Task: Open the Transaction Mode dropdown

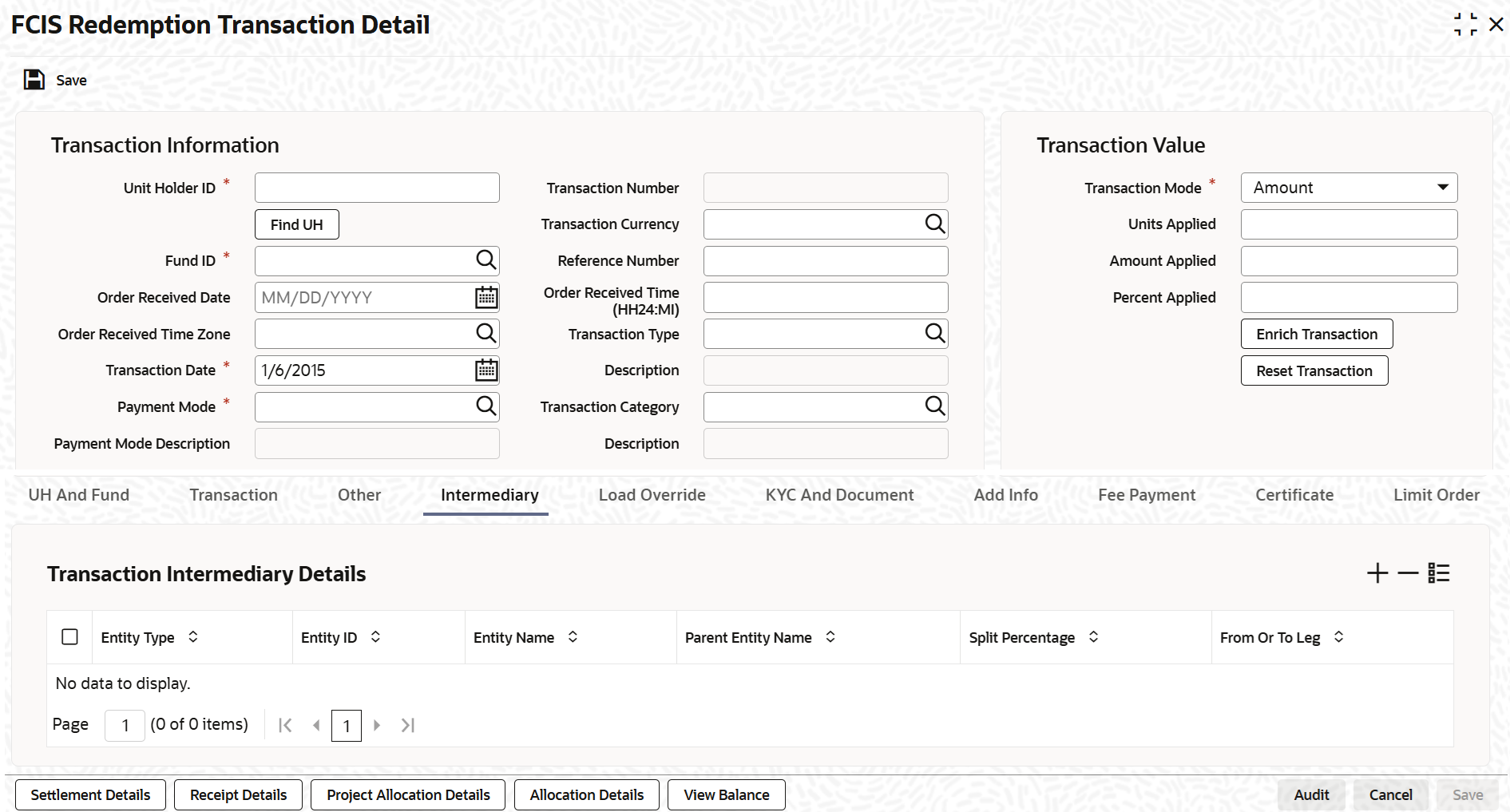Action: (x=1349, y=188)
